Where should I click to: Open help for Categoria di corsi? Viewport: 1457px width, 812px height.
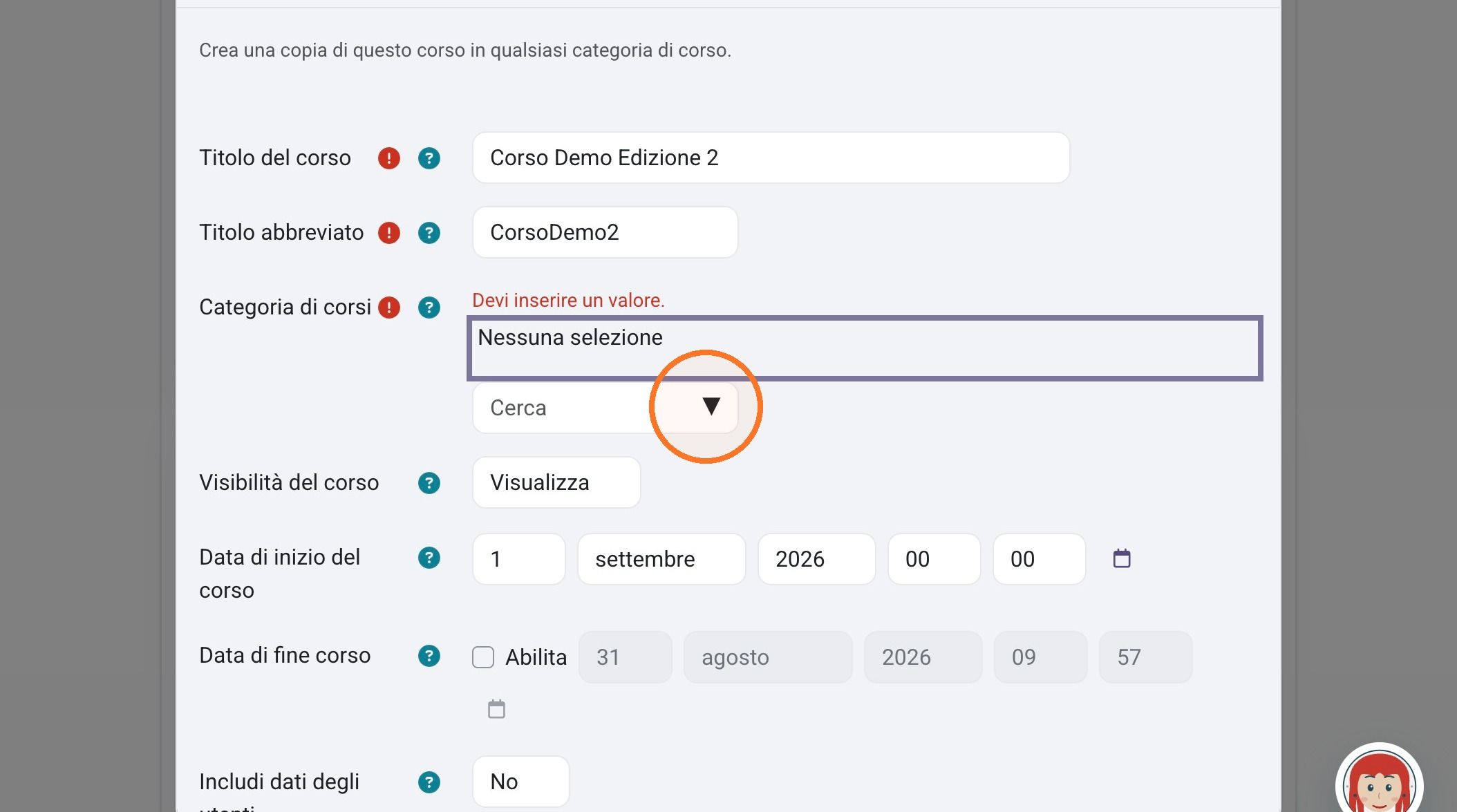click(x=429, y=308)
